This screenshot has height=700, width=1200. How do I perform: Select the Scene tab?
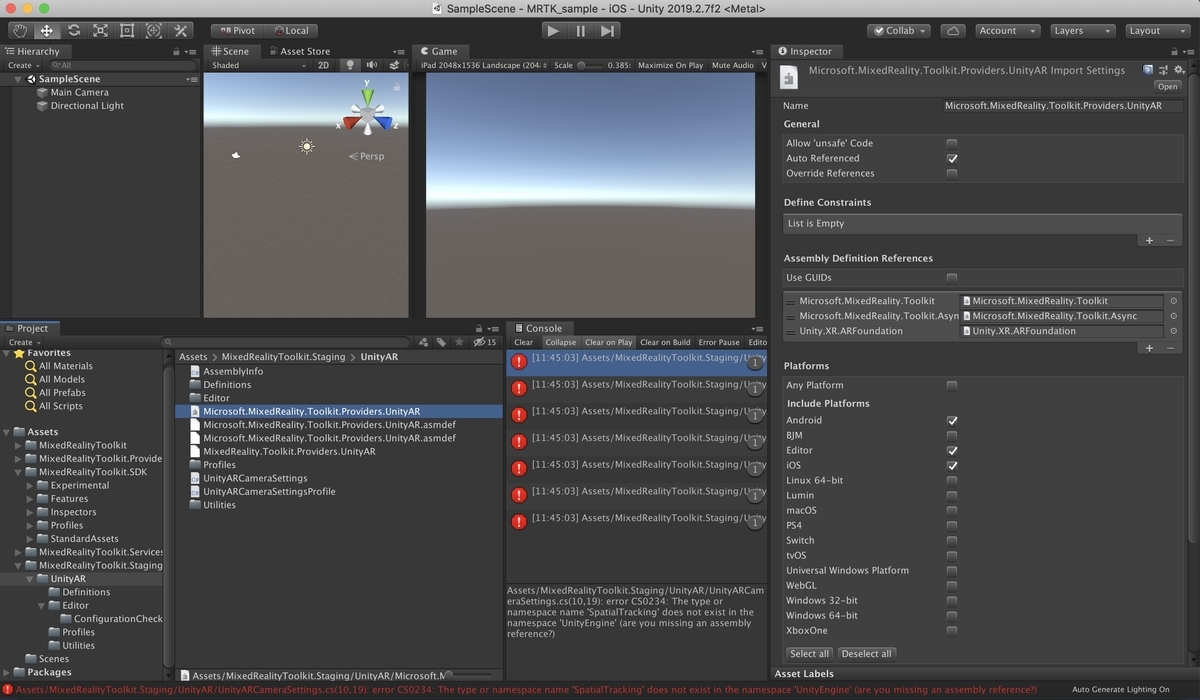coord(230,51)
